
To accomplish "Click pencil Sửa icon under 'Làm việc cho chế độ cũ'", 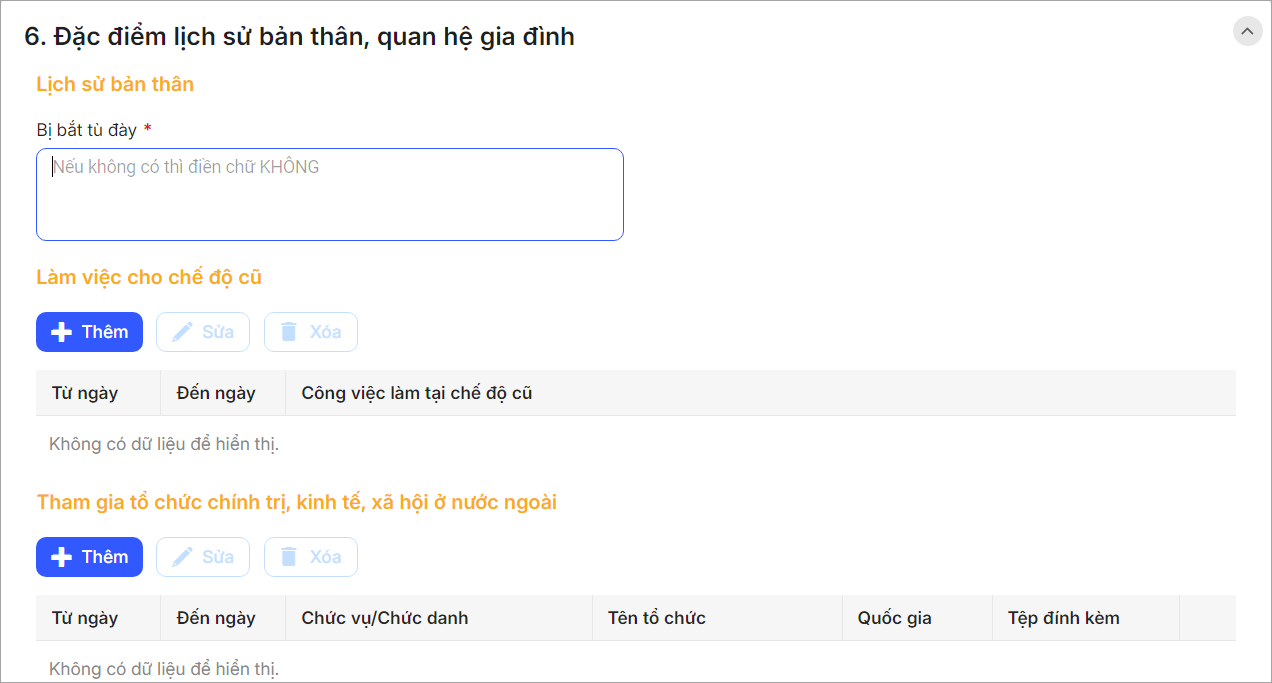I will tap(182, 332).
